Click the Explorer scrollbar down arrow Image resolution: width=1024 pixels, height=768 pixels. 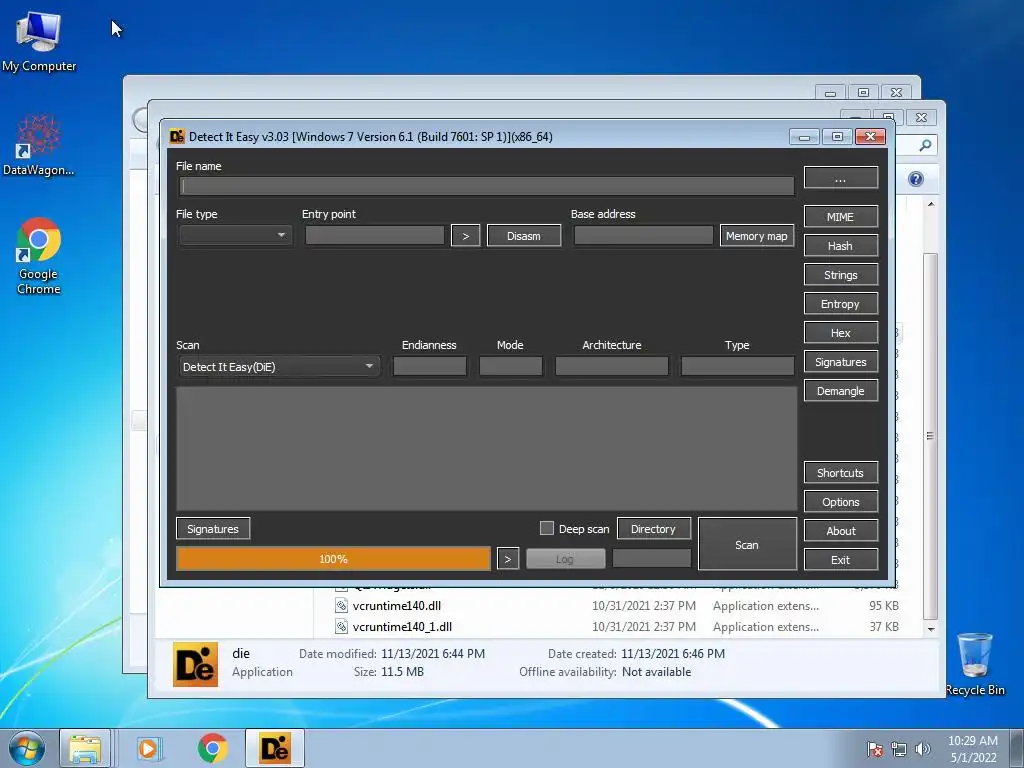point(931,629)
